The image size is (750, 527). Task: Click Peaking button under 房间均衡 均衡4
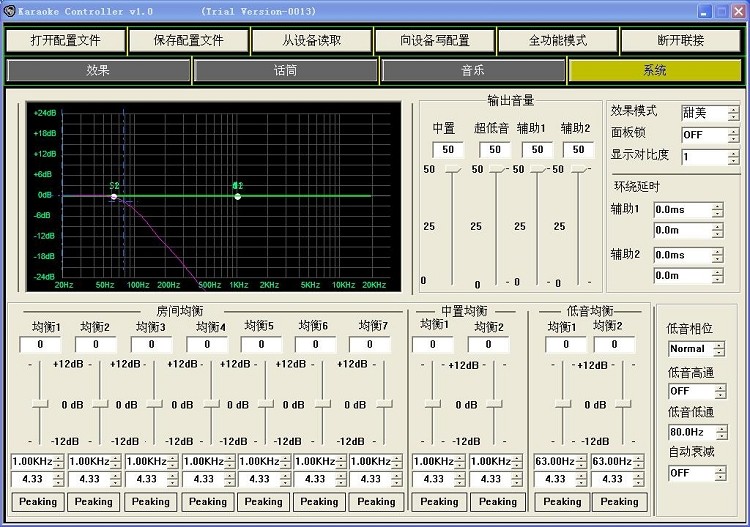pos(208,502)
